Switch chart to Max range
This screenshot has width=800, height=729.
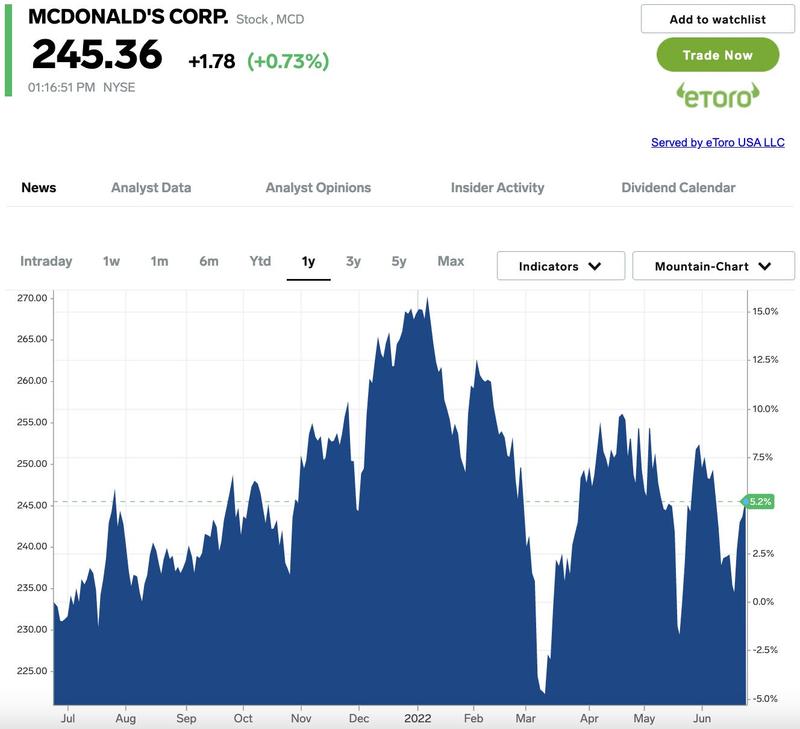point(451,261)
